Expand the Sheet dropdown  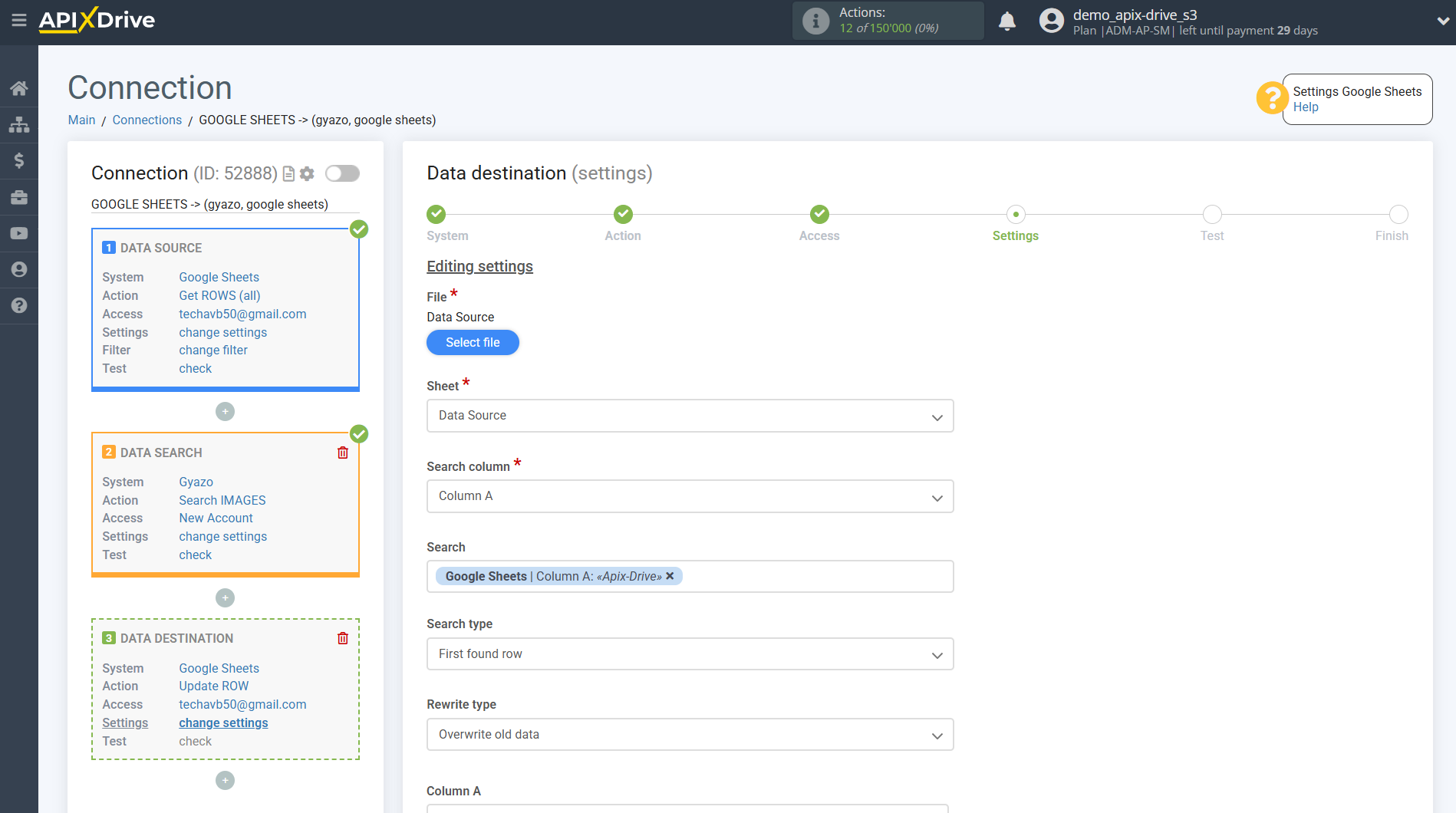[x=690, y=416]
